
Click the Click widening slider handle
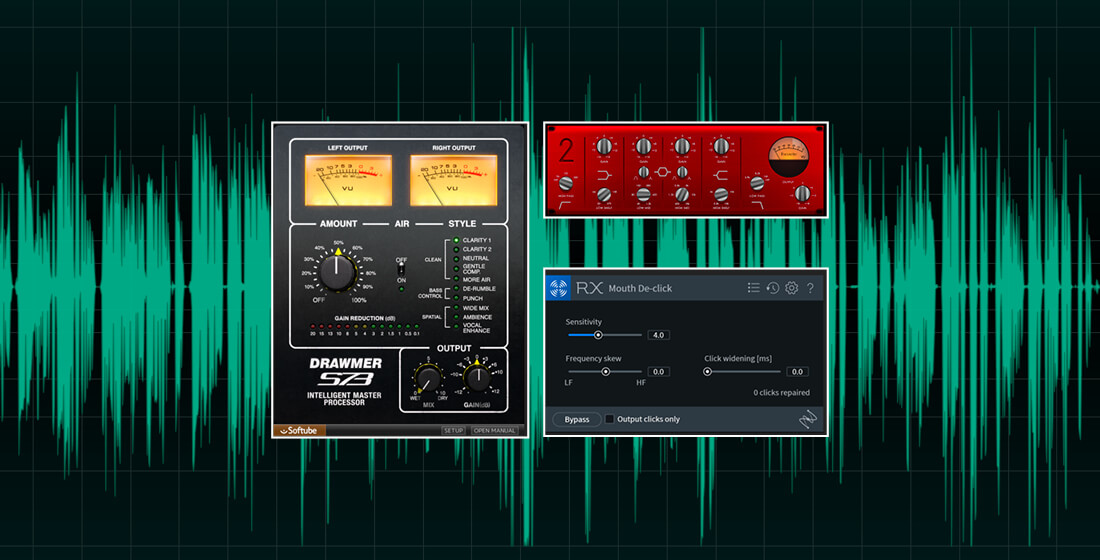(708, 371)
